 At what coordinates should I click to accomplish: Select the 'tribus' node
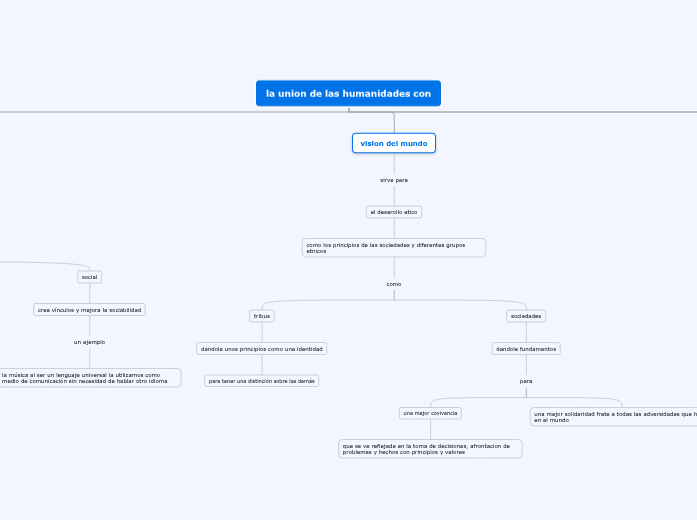(262, 316)
